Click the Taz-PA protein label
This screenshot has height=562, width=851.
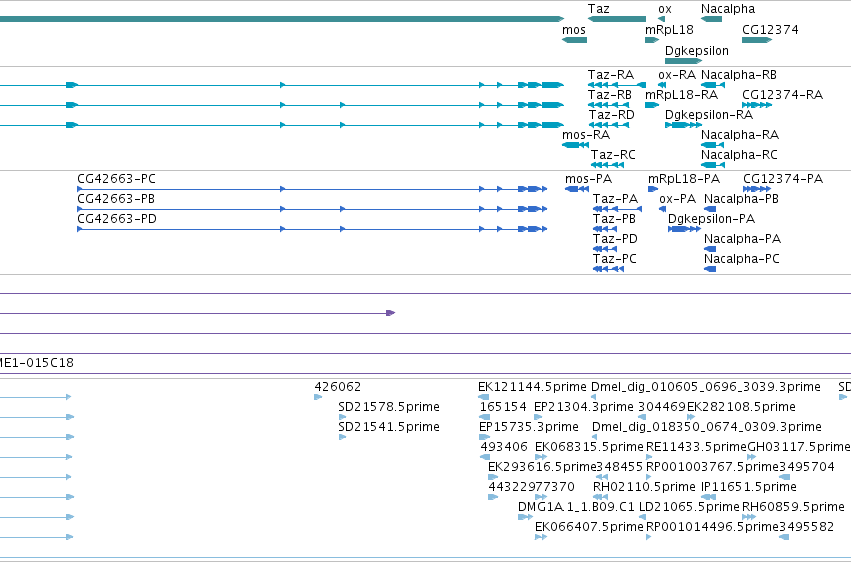tap(615, 199)
